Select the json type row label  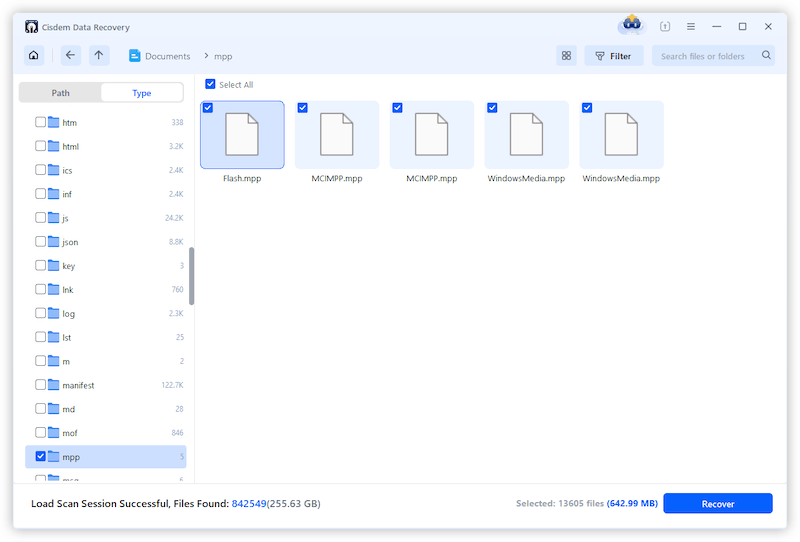[x=70, y=242]
